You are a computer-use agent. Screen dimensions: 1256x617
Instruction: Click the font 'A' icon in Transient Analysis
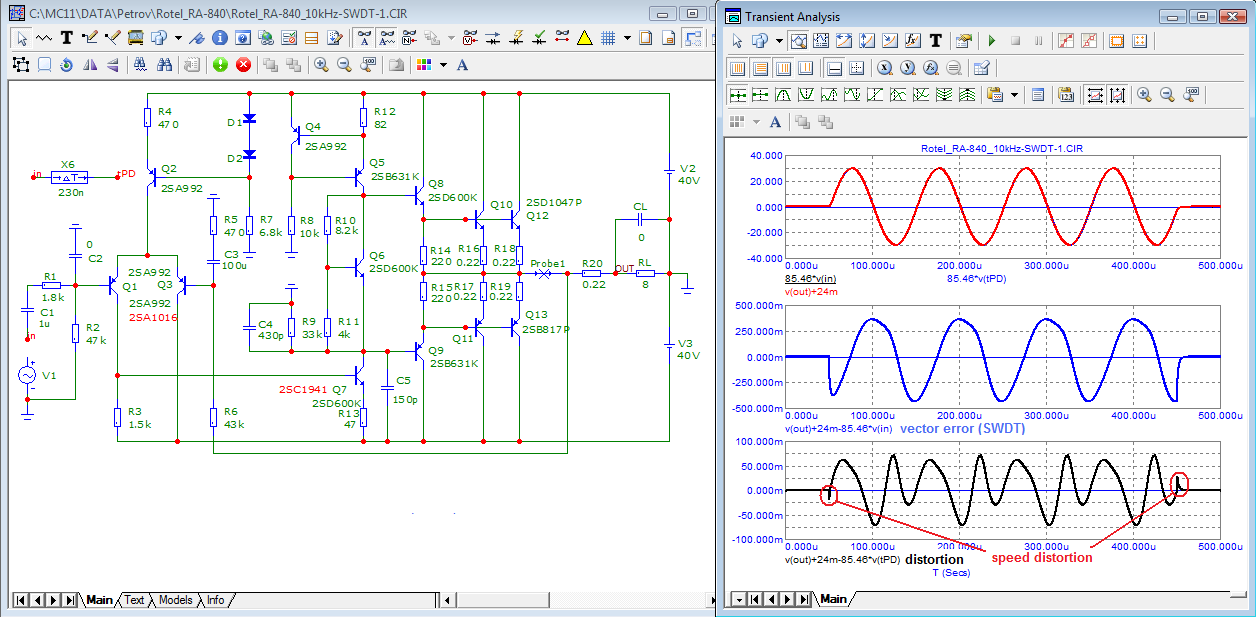(774, 121)
